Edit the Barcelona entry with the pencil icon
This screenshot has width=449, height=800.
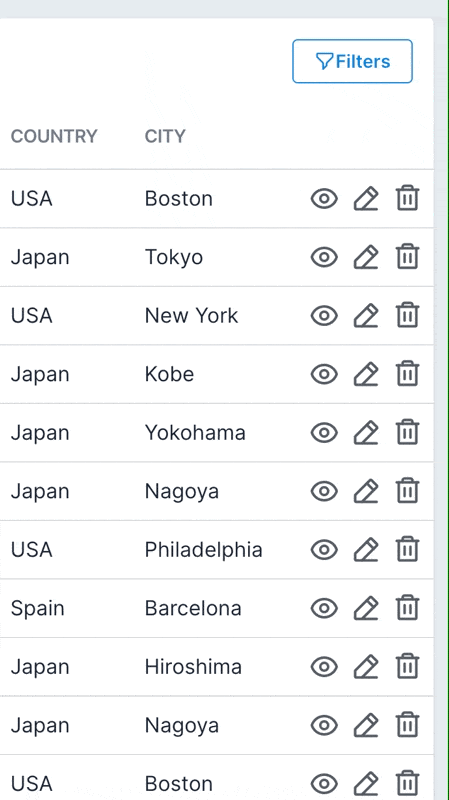tap(366, 608)
